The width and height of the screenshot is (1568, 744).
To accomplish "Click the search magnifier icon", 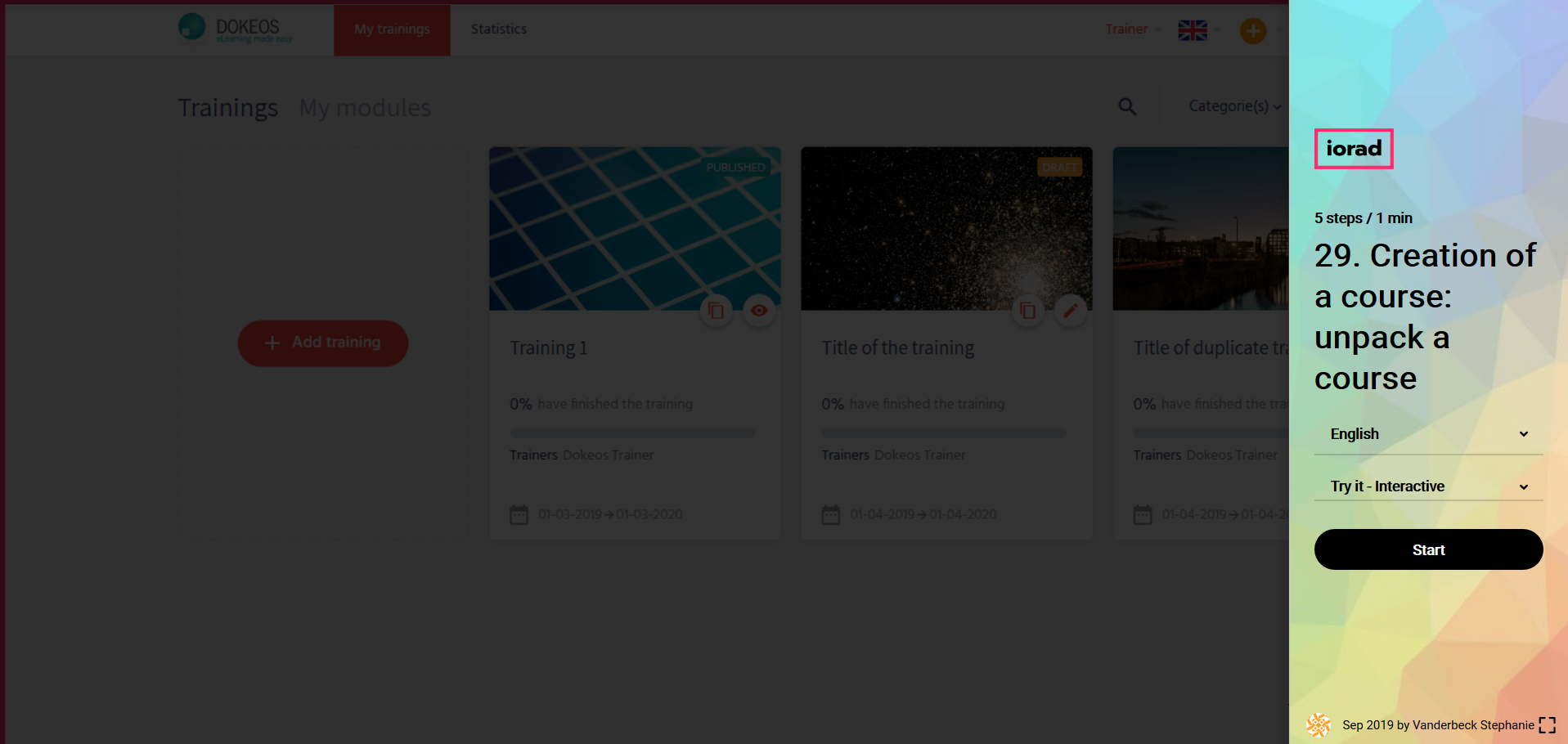I will point(1127,107).
